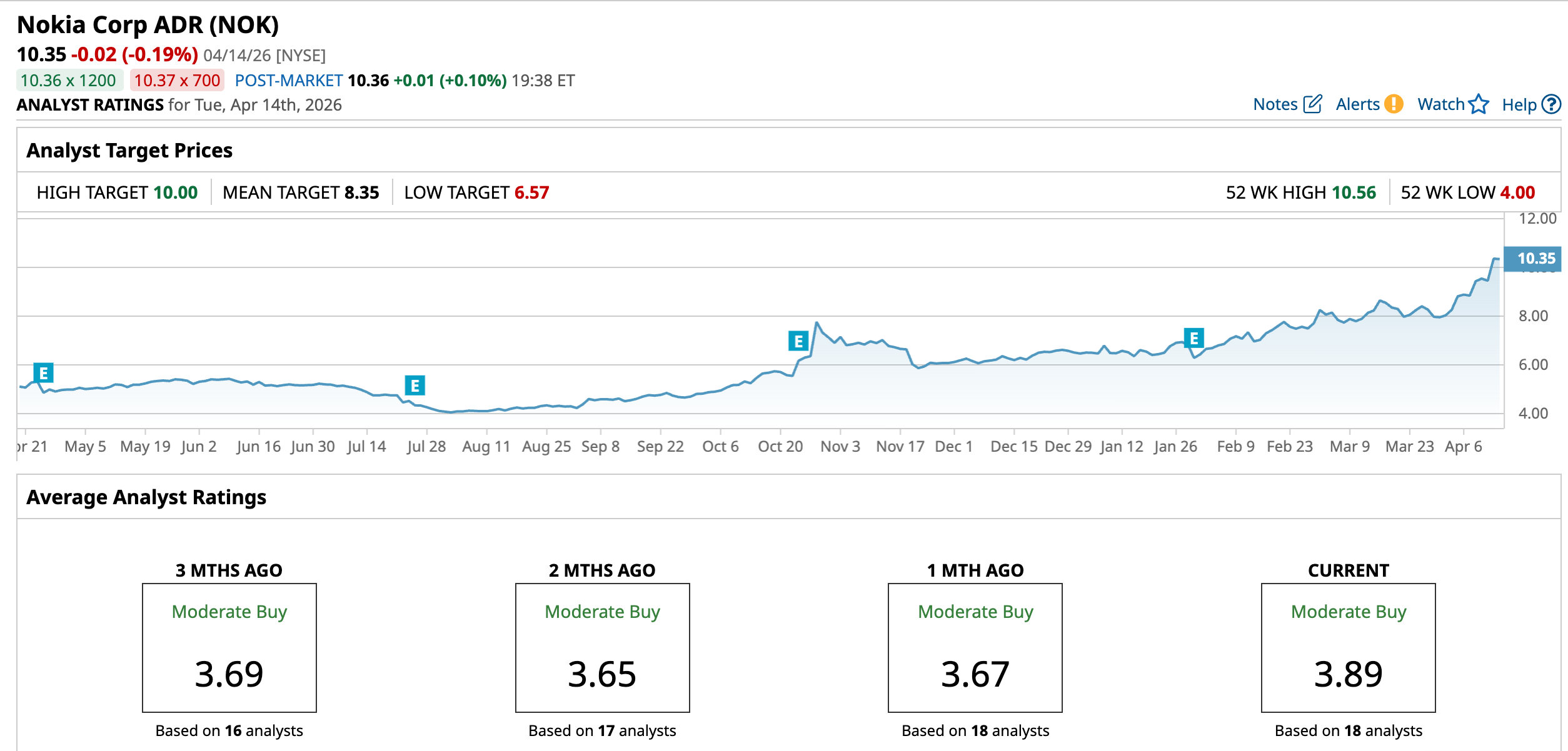Select the Current Moderate Buy rating box
This screenshot has height=751, width=1568.
pyautogui.click(x=1348, y=647)
